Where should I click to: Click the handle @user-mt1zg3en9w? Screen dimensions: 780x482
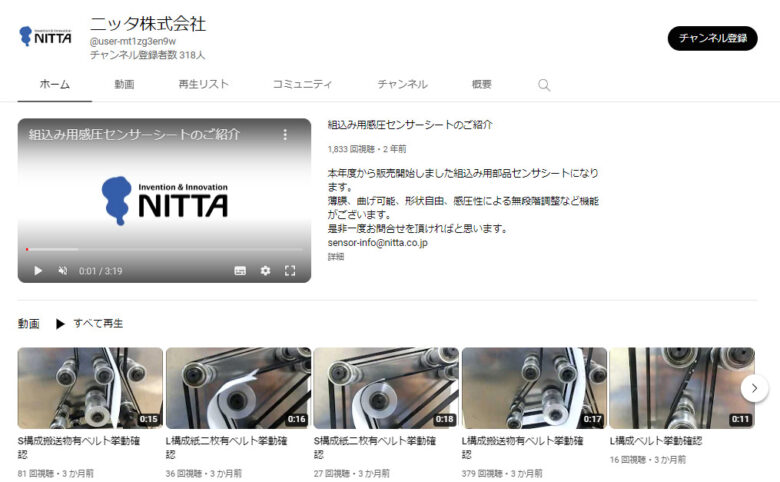[x=132, y=41]
